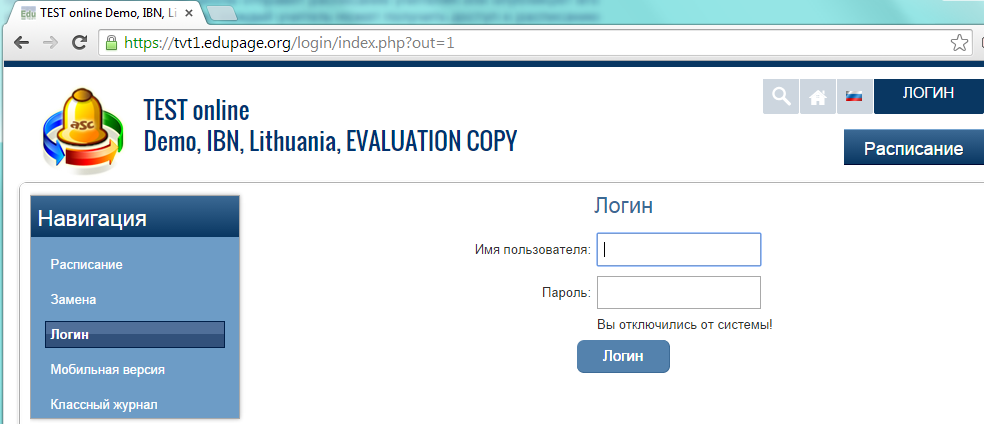Select the TEST online Demo browser tab
The width and height of the screenshot is (984, 424).
pos(100,12)
